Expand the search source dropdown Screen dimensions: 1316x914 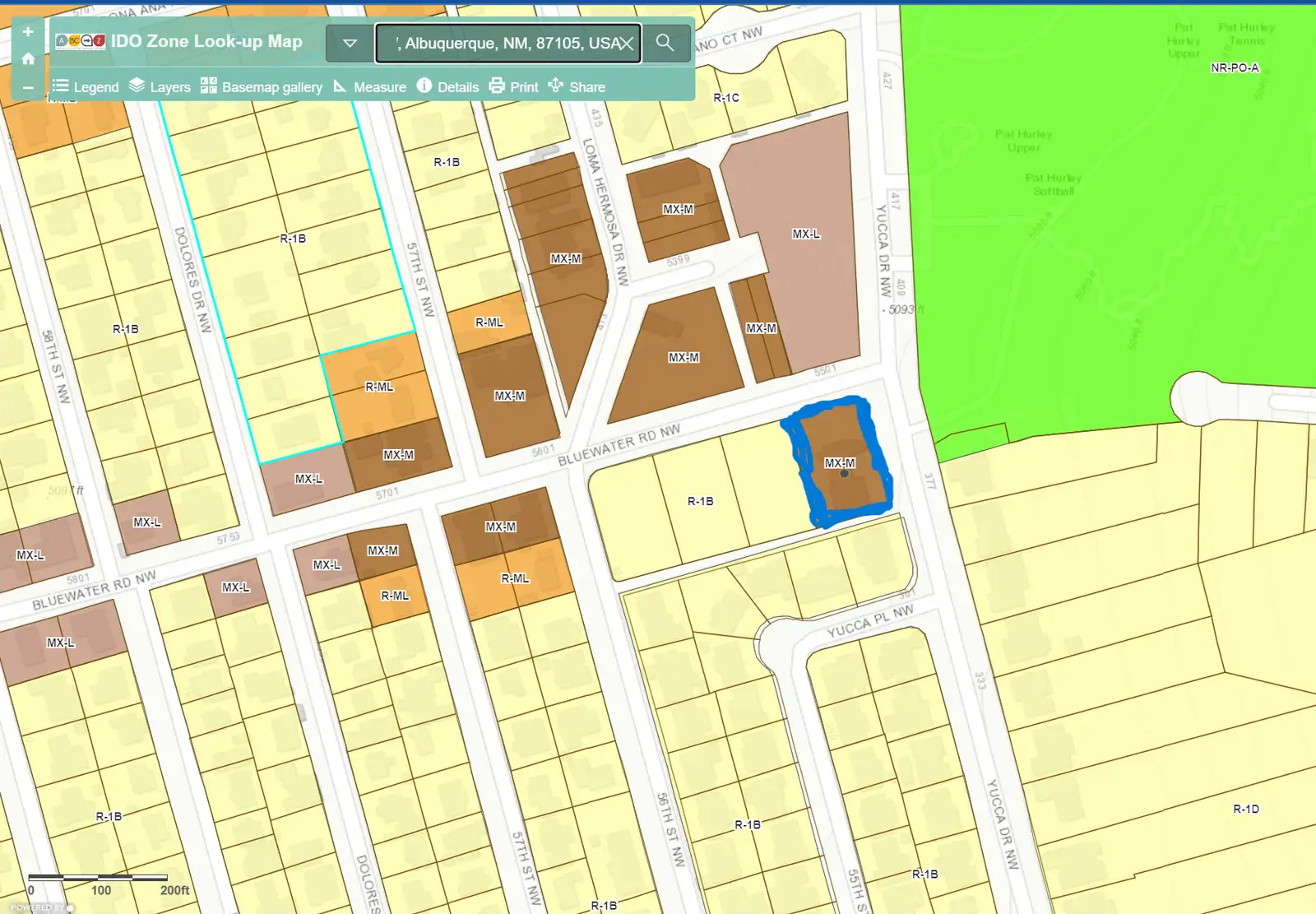350,43
